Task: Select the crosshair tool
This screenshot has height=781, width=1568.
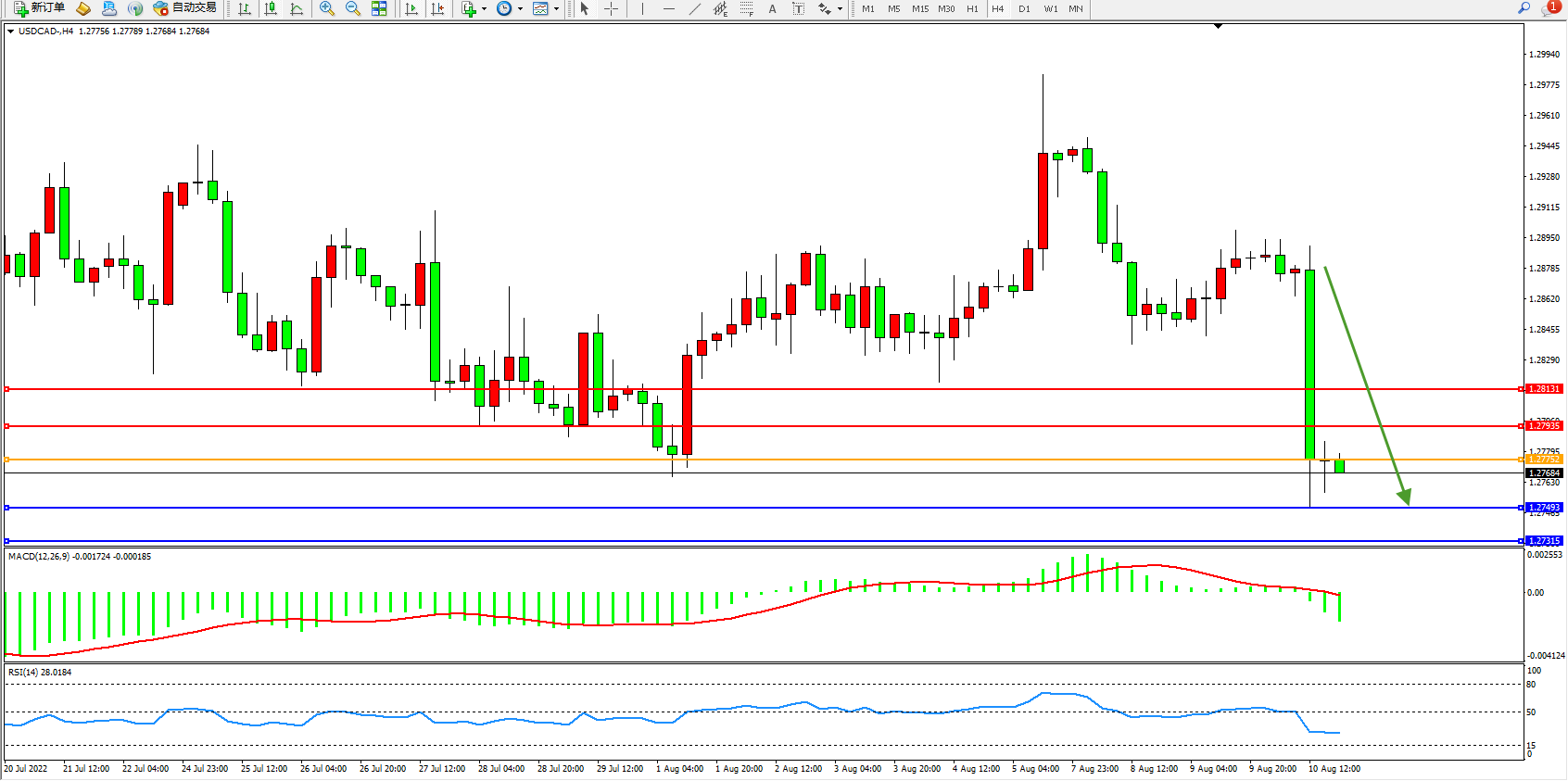Action: [611, 8]
